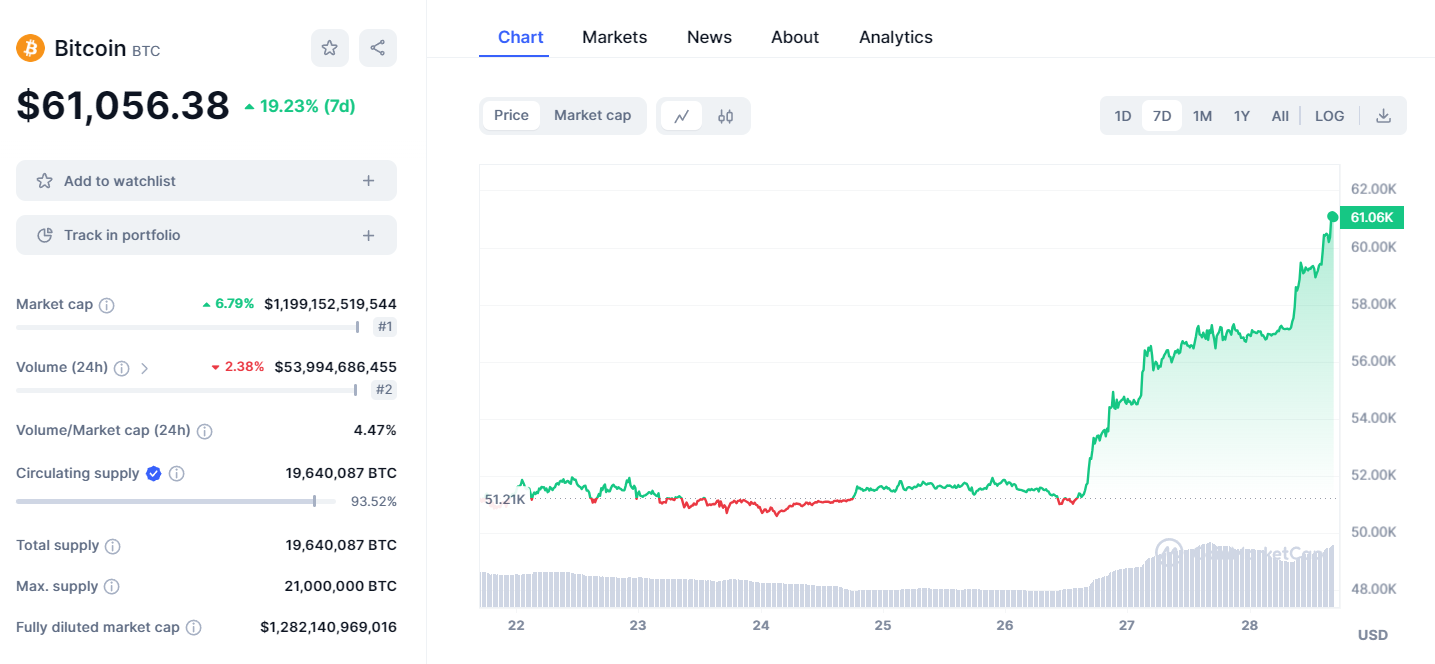1435x664 pixels.
Task: Click the Circulating supply progress bar
Action: (176, 501)
